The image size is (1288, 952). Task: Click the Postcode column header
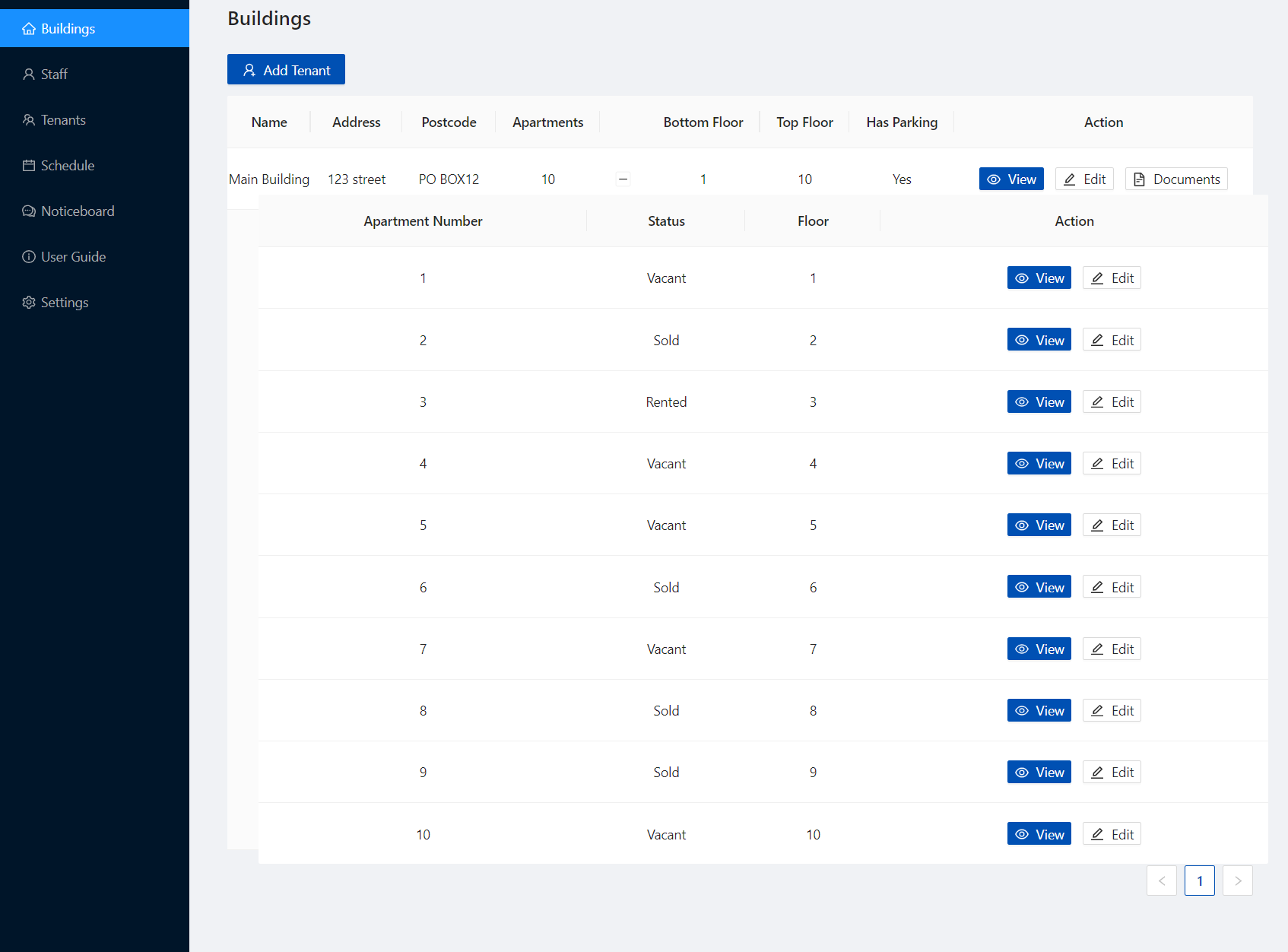point(449,122)
